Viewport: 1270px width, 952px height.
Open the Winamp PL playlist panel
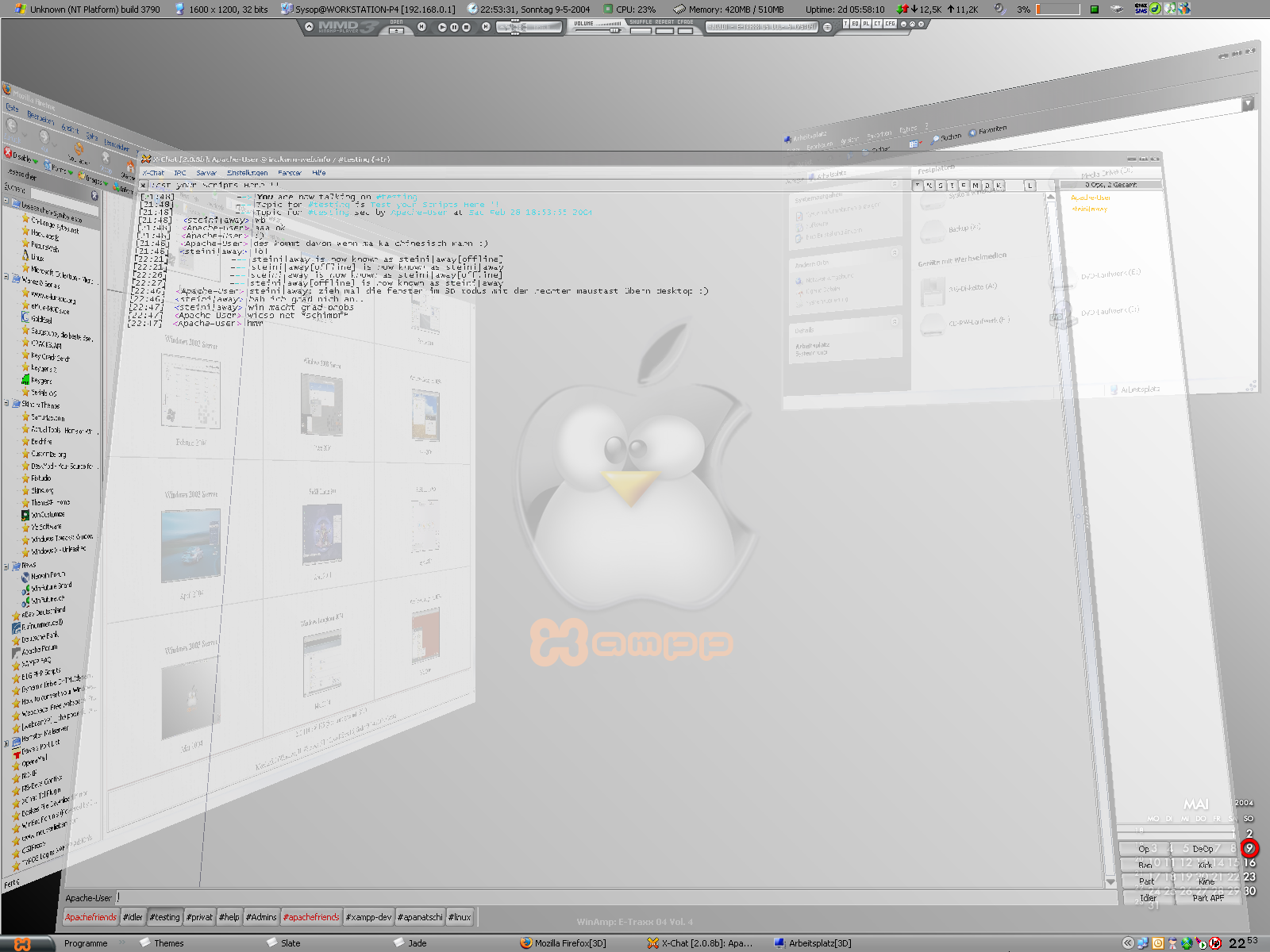pos(867,24)
